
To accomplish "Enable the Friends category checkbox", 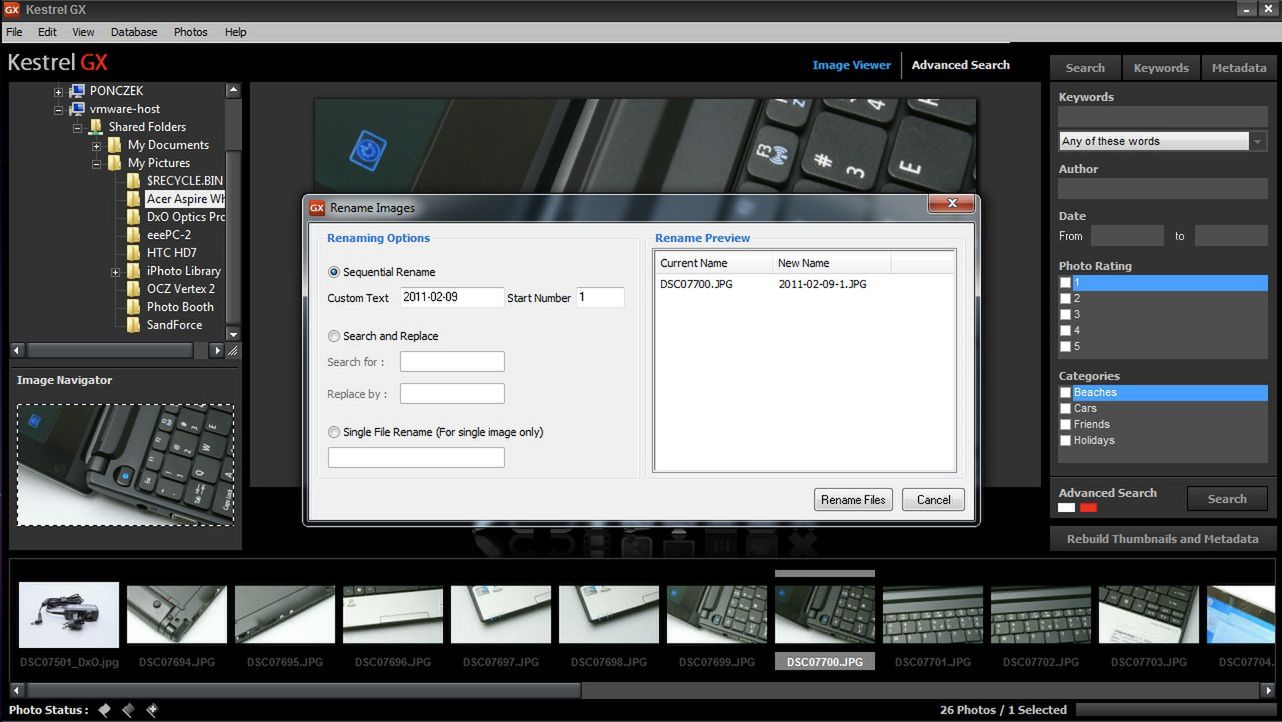I will point(1065,424).
